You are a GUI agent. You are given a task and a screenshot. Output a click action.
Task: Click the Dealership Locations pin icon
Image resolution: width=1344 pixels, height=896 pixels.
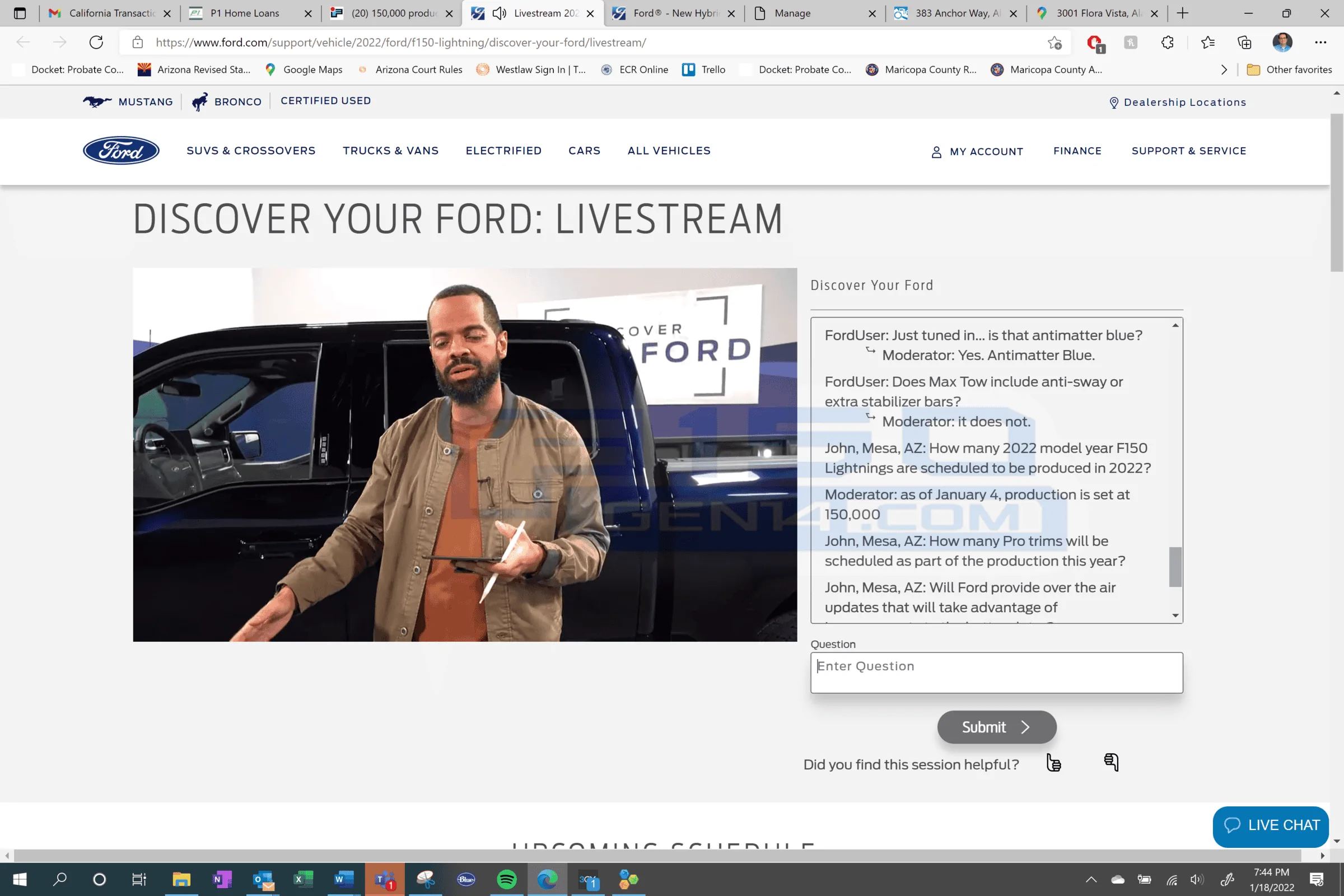coord(1114,102)
